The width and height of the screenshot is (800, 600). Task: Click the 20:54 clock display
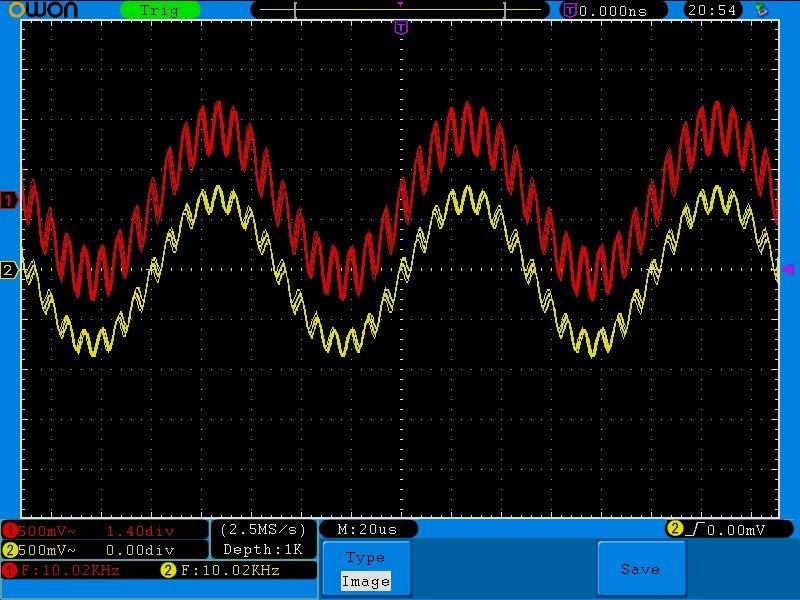tap(713, 10)
